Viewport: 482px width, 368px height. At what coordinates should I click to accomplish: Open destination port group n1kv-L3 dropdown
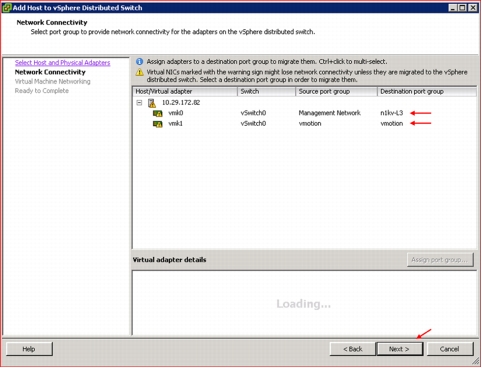(x=392, y=113)
